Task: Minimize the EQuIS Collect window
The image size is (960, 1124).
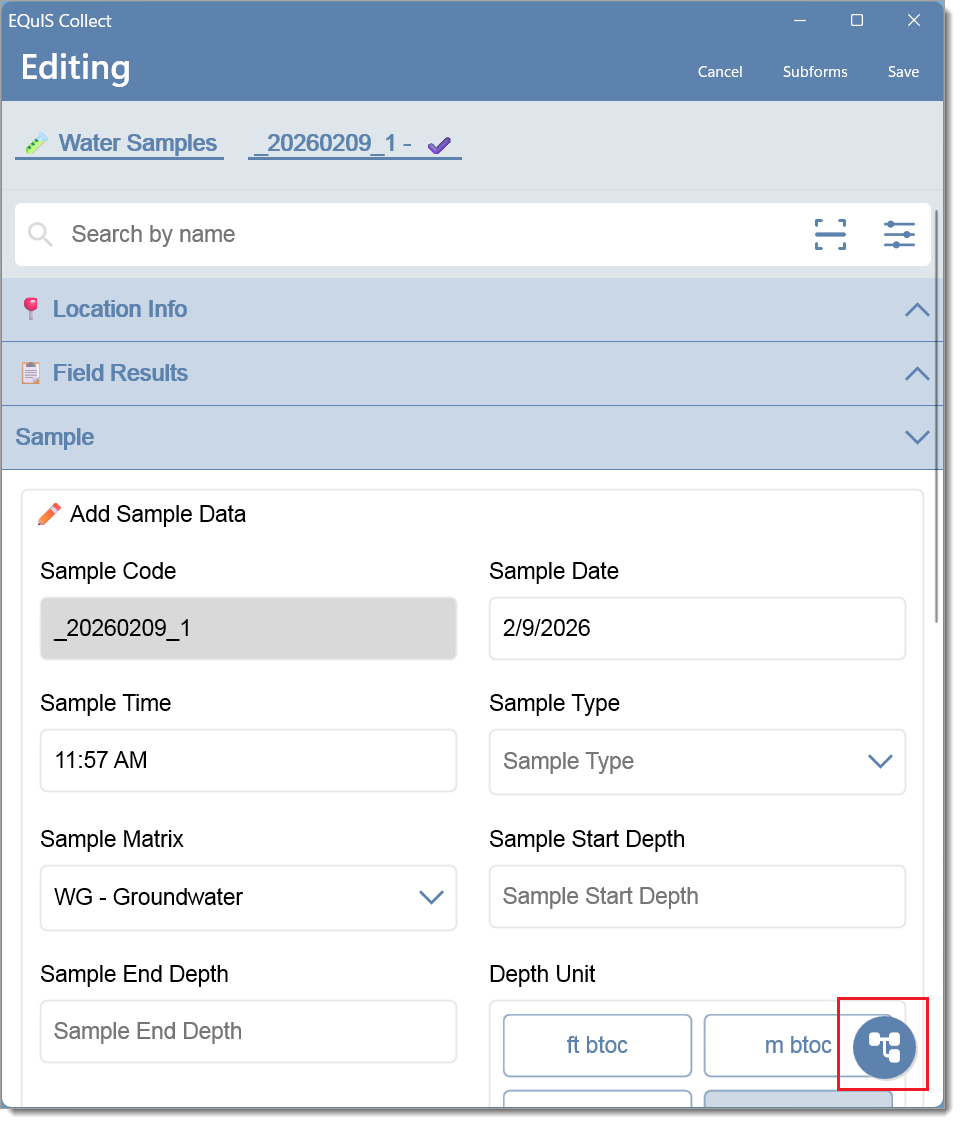Action: tap(800, 20)
